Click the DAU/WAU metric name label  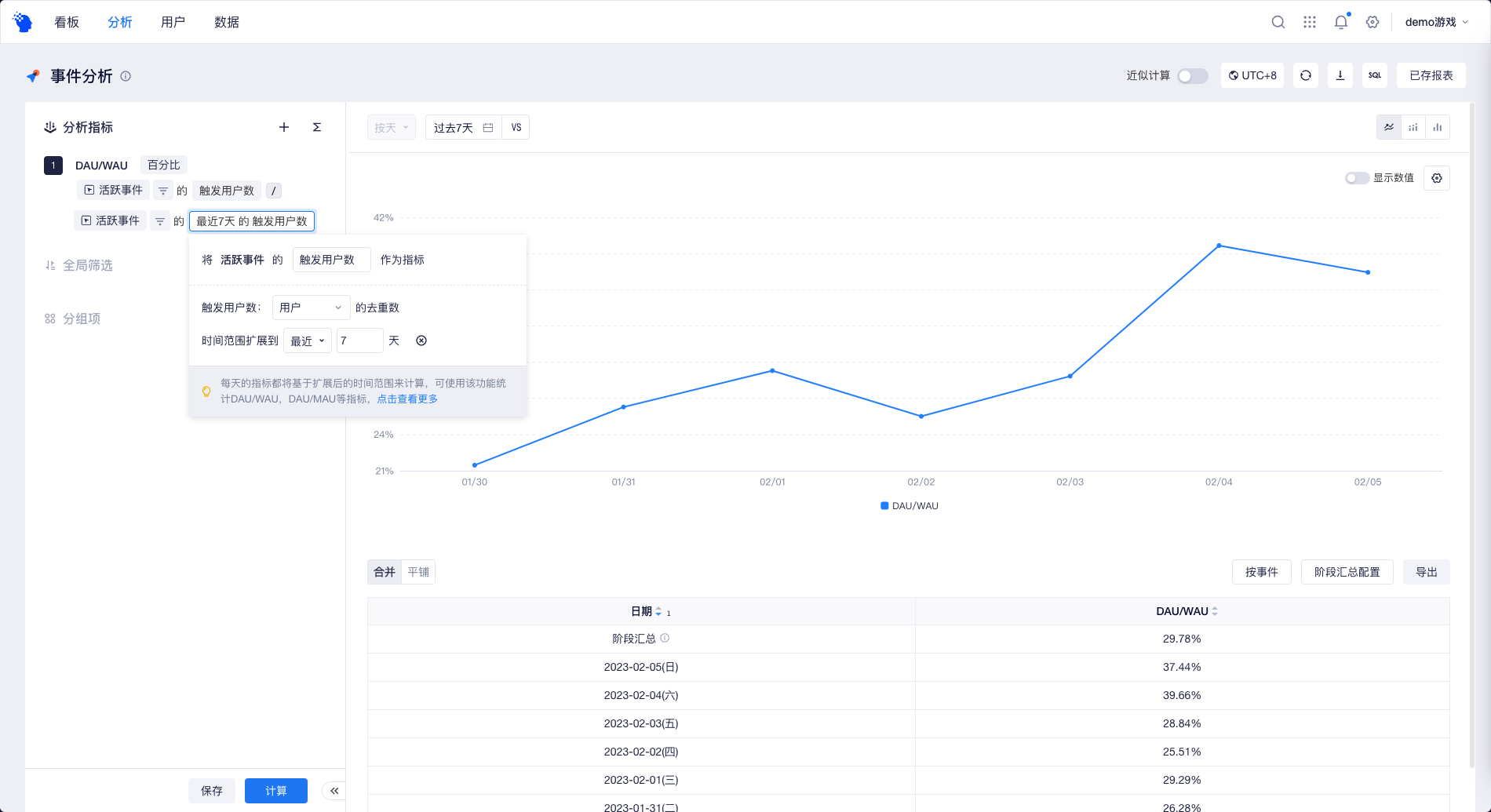click(101, 166)
